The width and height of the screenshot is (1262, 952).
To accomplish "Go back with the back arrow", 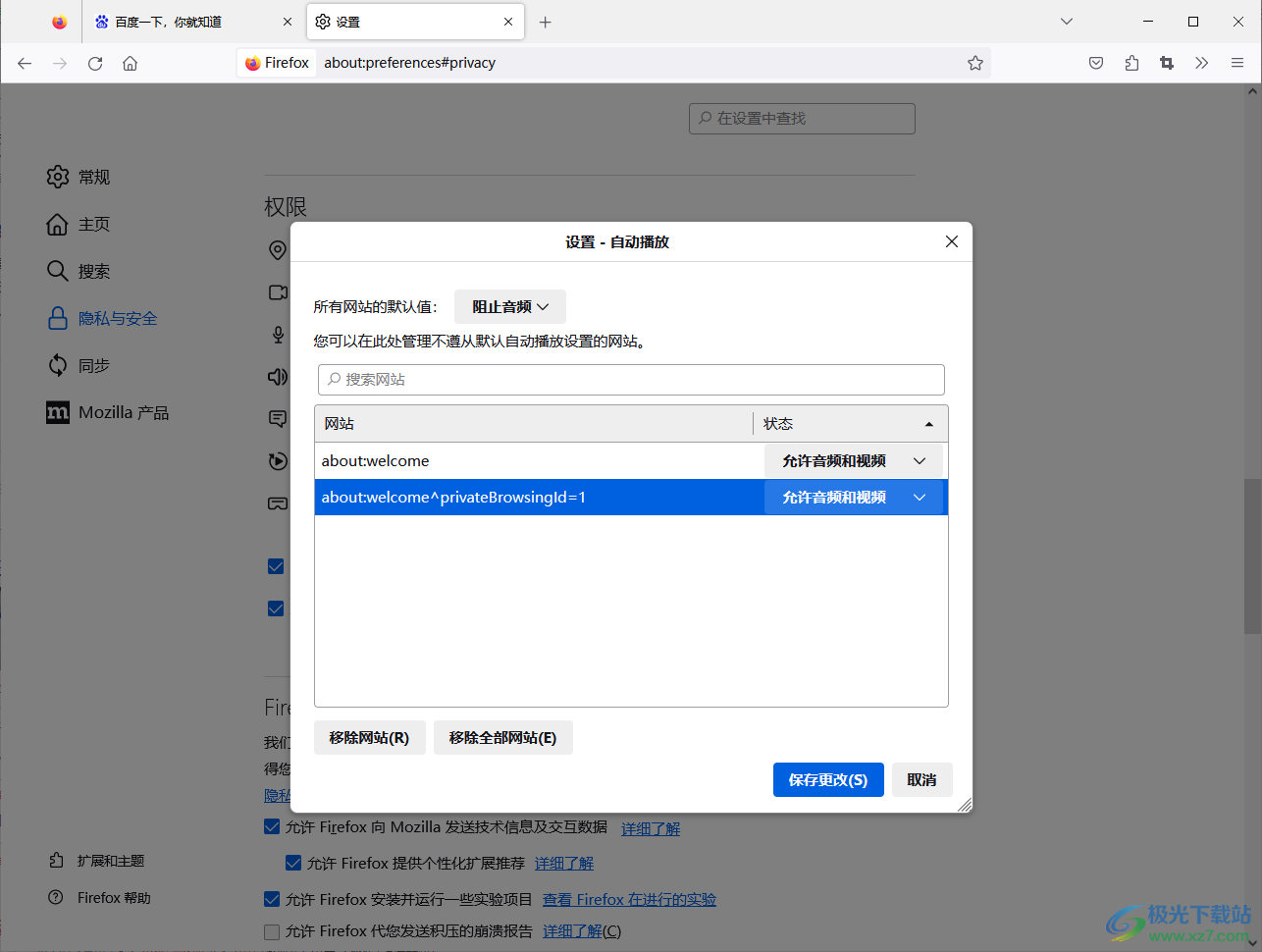I will pyautogui.click(x=25, y=63).
